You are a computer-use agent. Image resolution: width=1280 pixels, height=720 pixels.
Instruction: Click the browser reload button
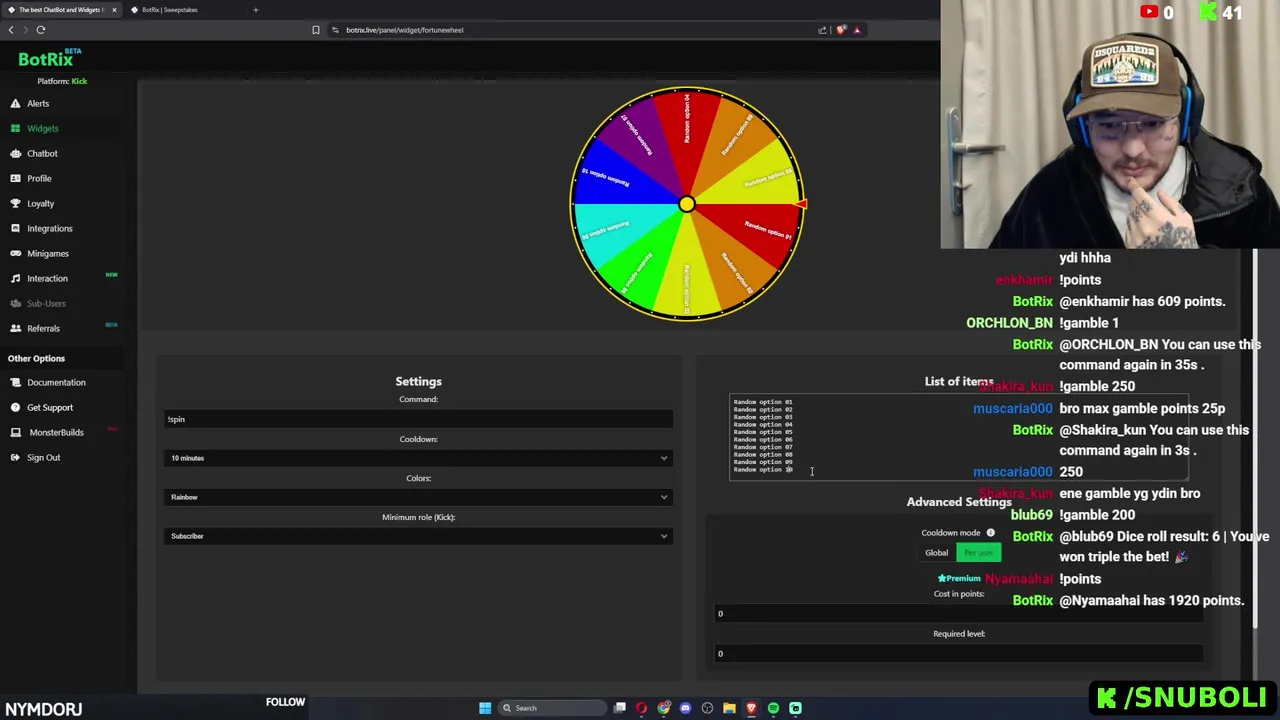coord(41,30)
